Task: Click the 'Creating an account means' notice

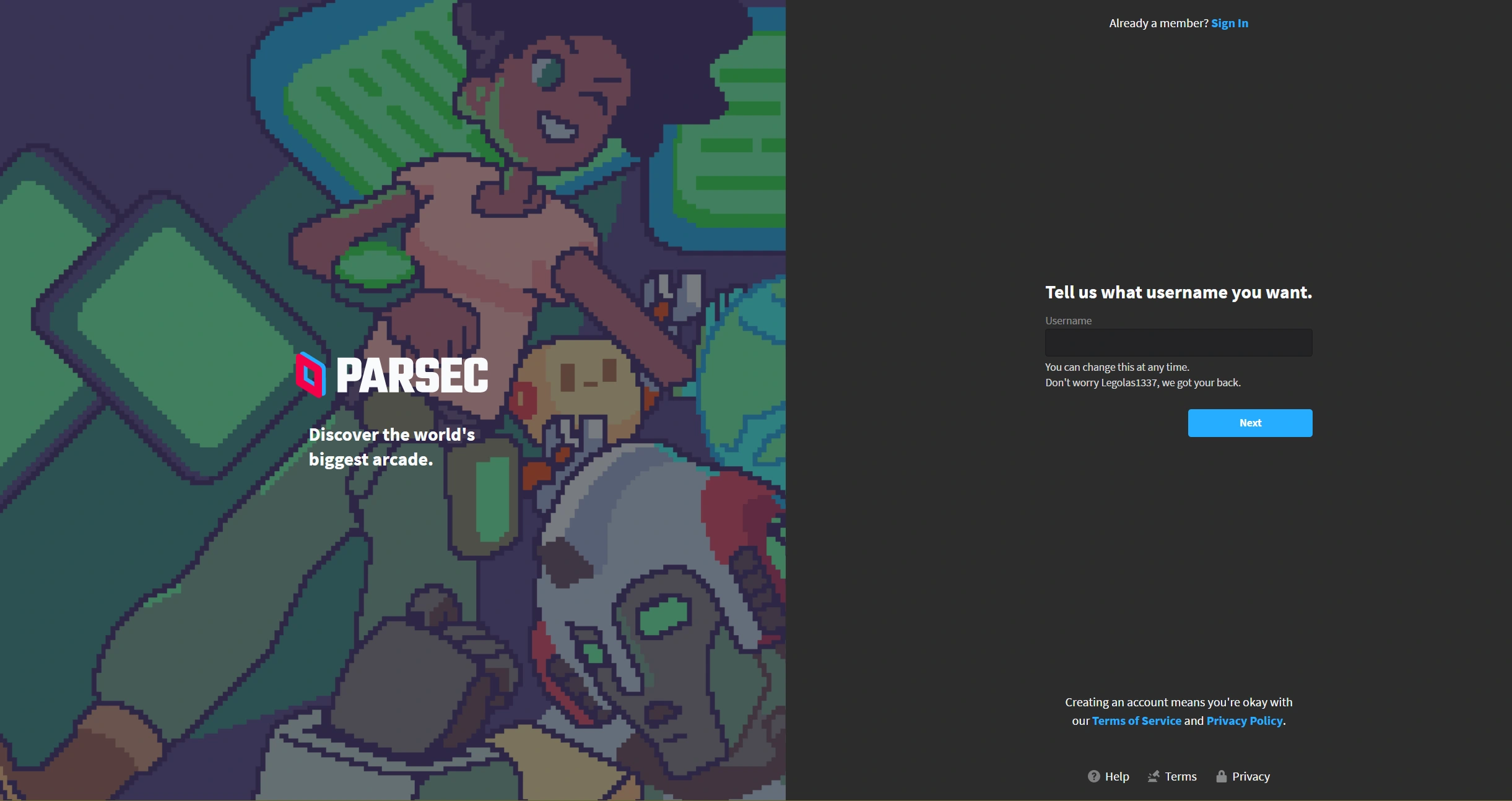Action: [x=1178, y=702]
